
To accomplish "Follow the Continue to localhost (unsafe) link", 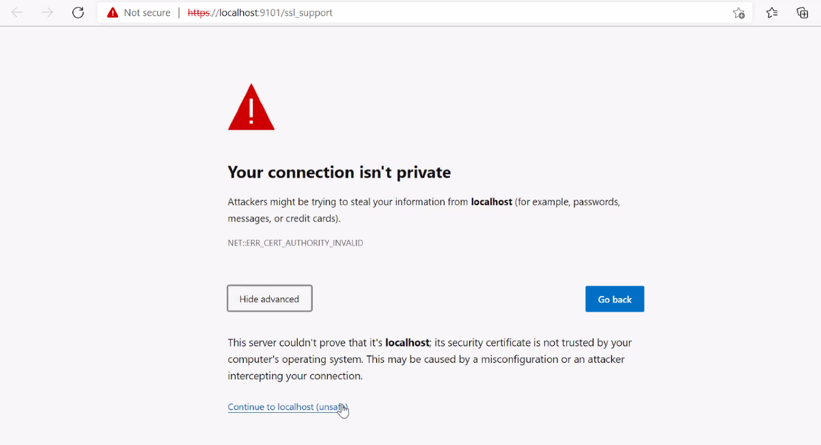I will click(x=287, y=407).
